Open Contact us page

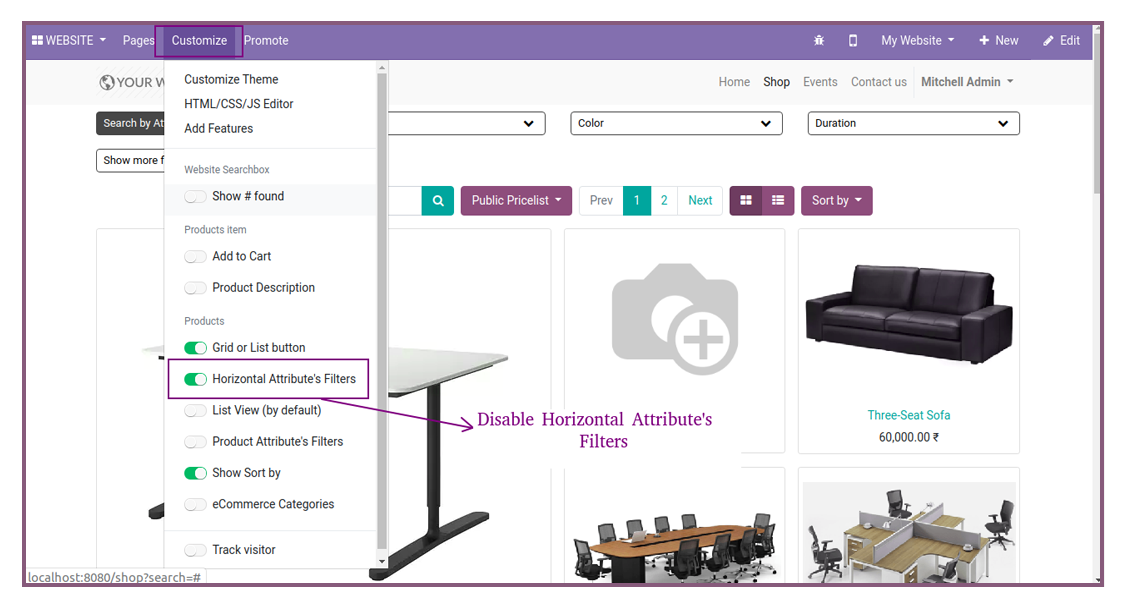[879, 82]
